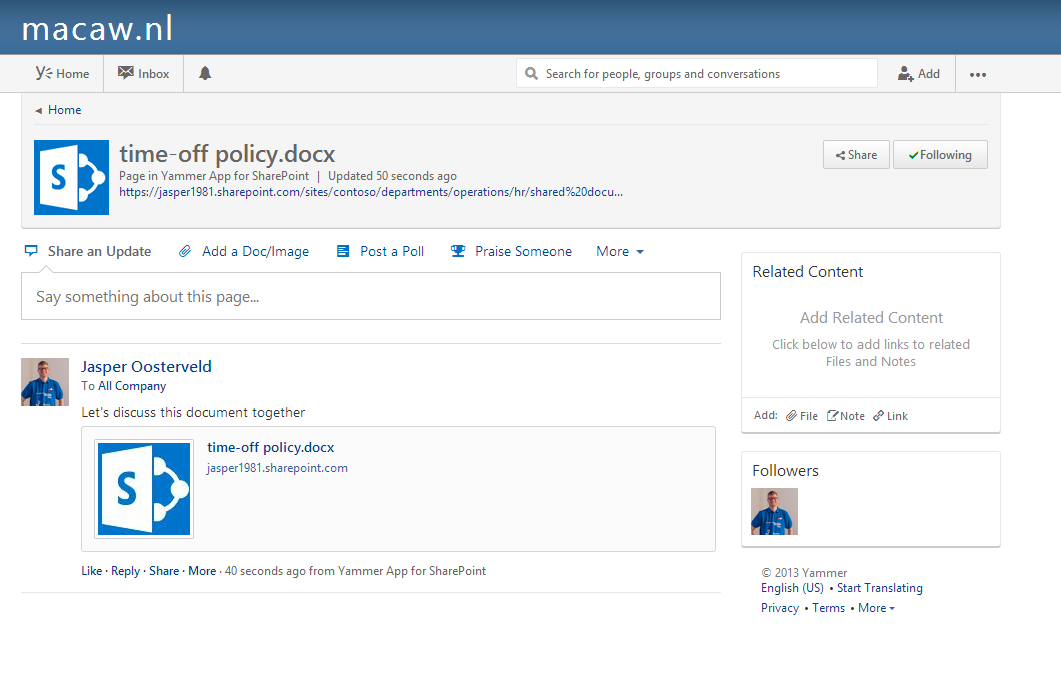Image resolution: width=1061 pixels, height=674 pixels.
Task: Open Jasper Oosterveld's profile name link
Action: [146, 366]
